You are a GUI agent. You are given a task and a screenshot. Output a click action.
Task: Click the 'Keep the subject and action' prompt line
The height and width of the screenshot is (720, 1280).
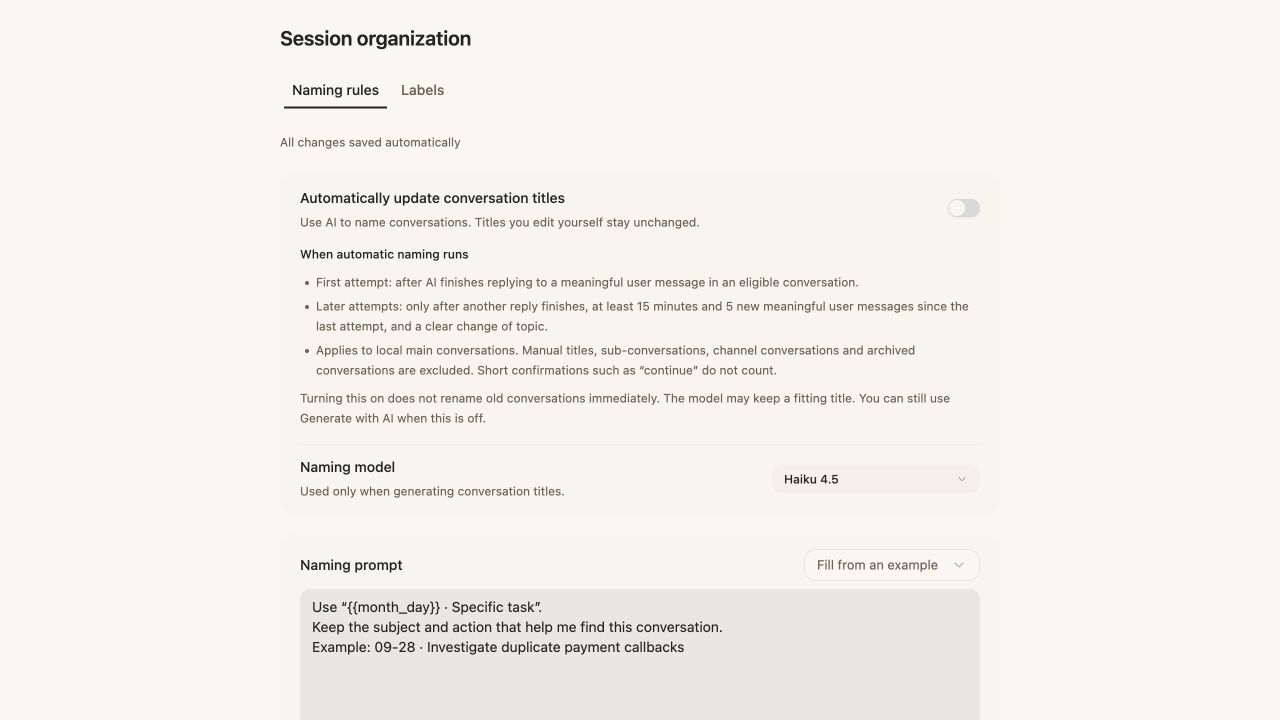click(517, 627)
